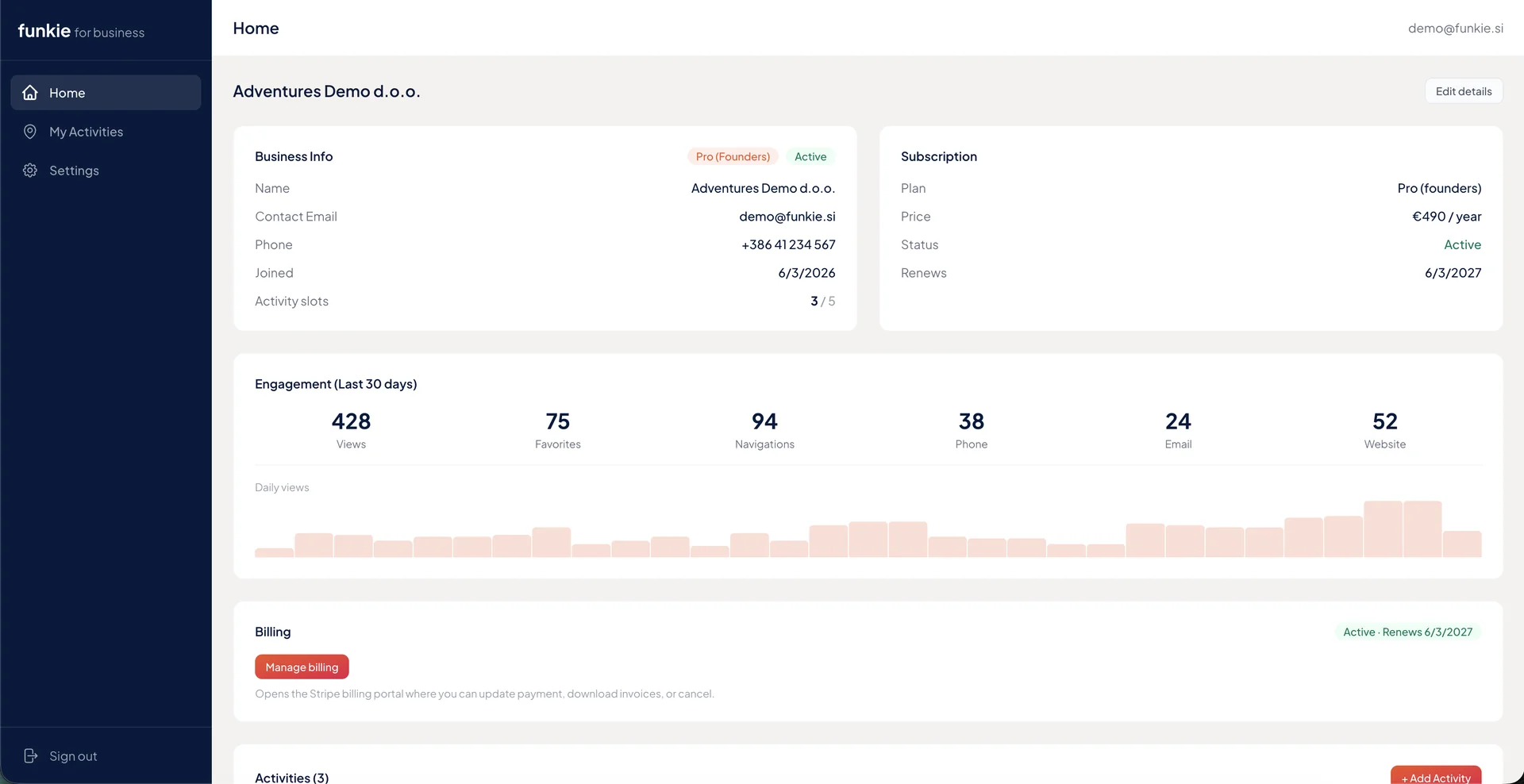Click the 52 Website stat
The width and height of the screenshot is (1524, 784).
click(x=1385, y=430)
